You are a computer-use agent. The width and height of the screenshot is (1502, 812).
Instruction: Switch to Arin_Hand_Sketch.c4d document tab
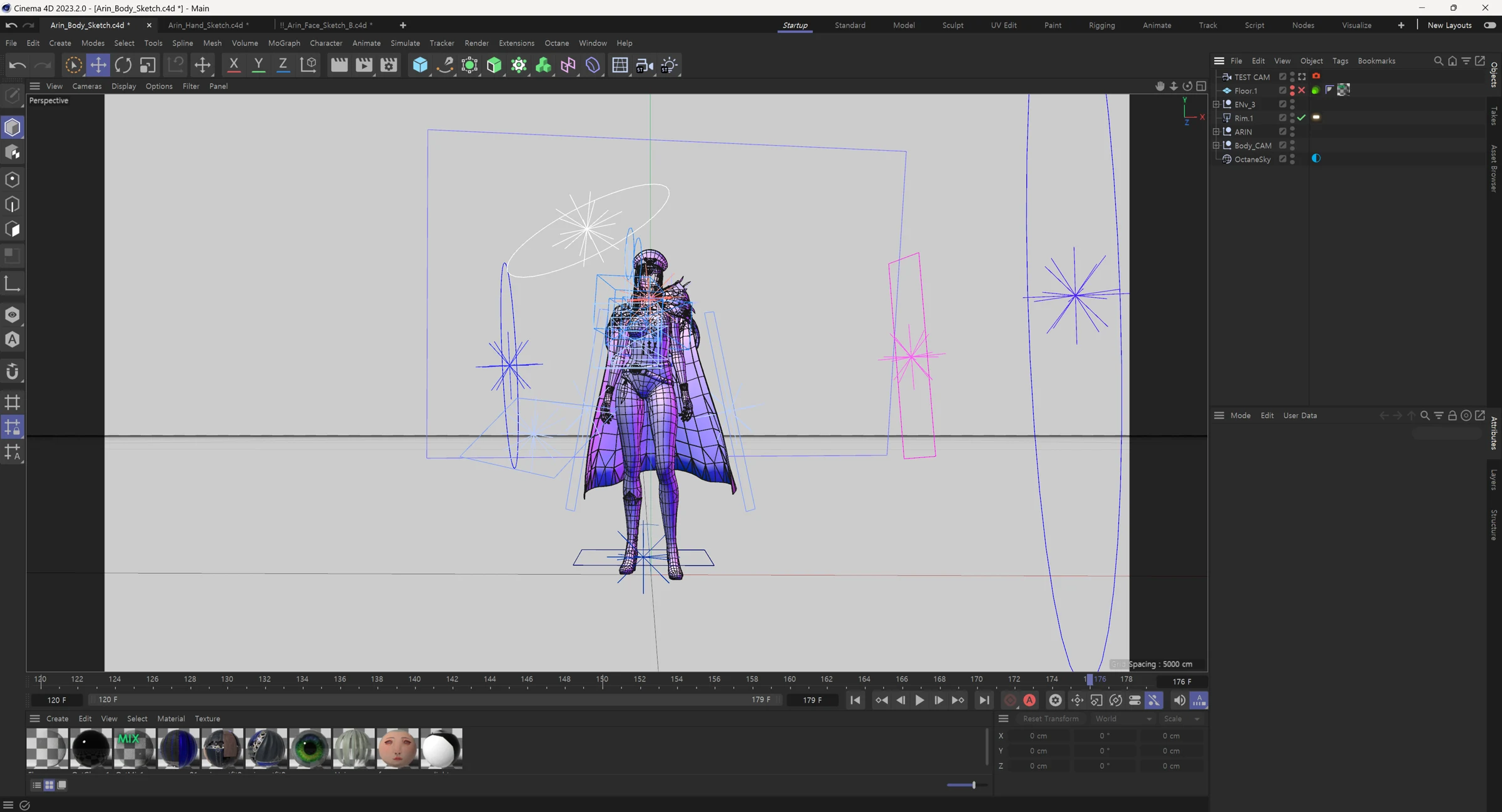[208, 25]
